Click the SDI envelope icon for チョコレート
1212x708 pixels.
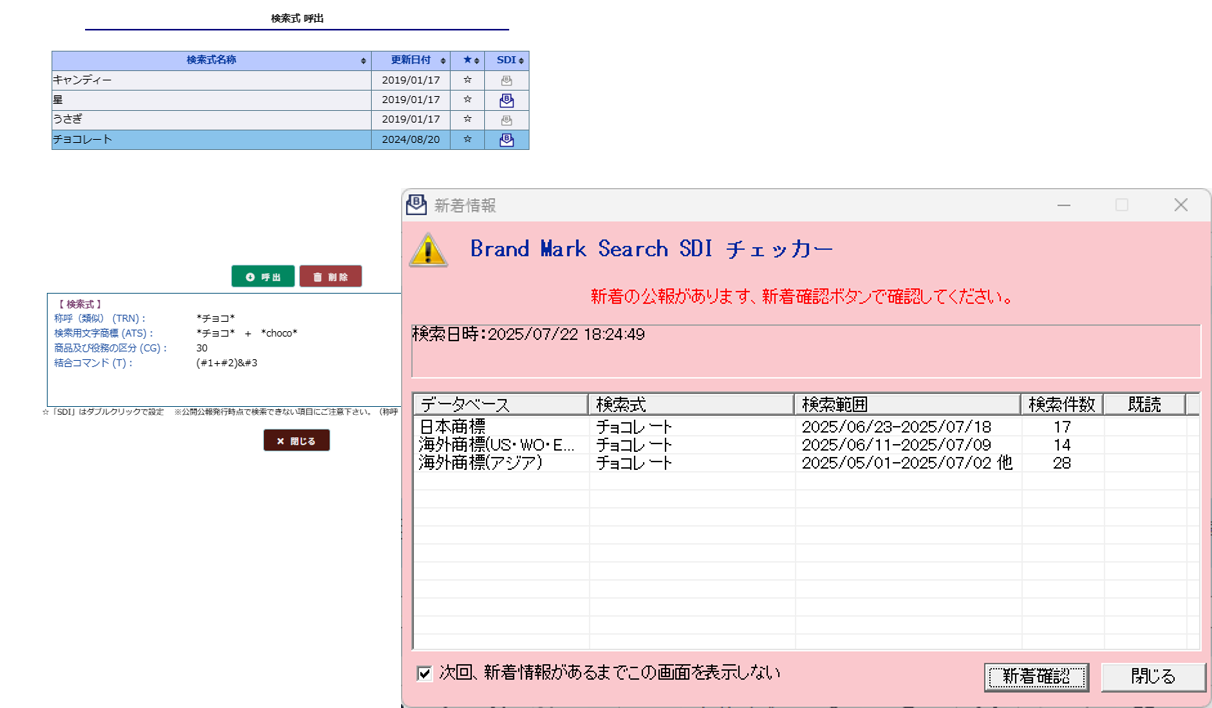point(506,140)
